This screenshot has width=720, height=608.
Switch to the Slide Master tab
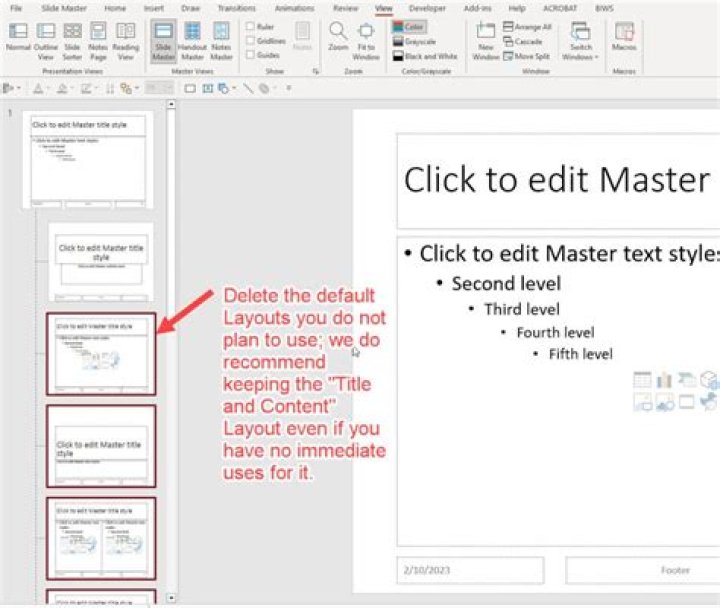point(64,8)
